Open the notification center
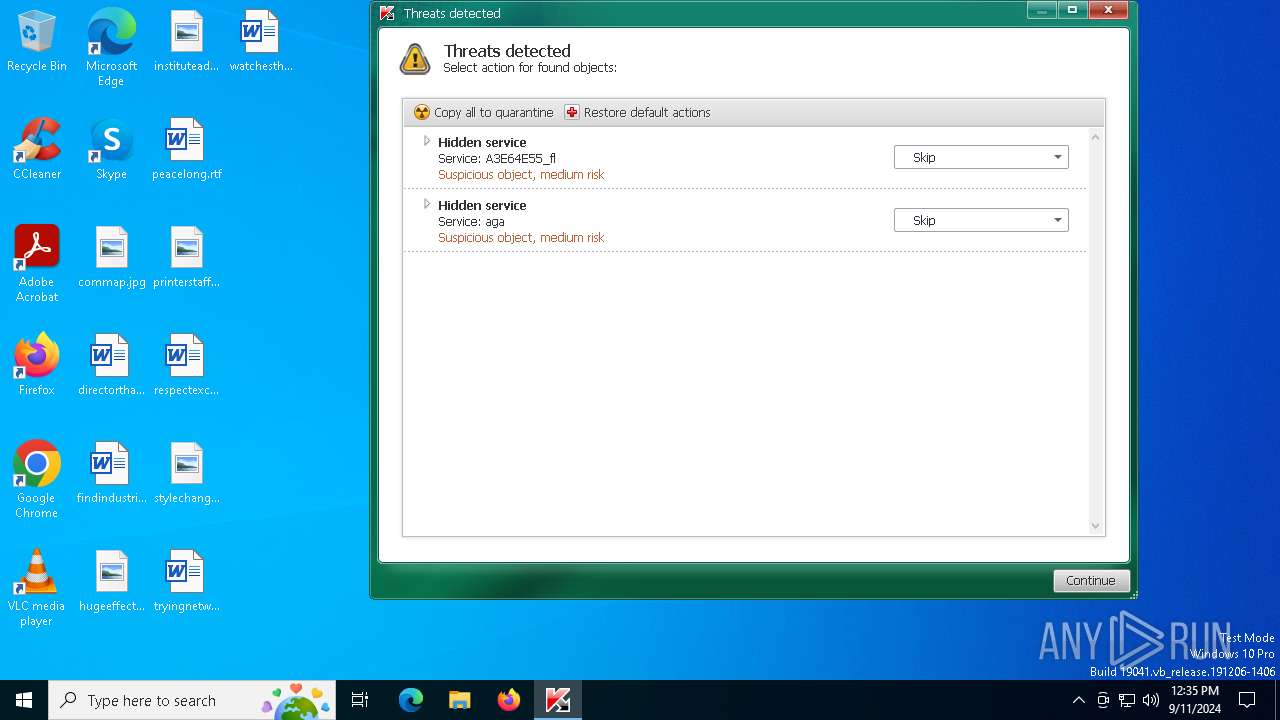This screenshot has width=1280, height=720. pyautogui.click(x=1247, y=700)
